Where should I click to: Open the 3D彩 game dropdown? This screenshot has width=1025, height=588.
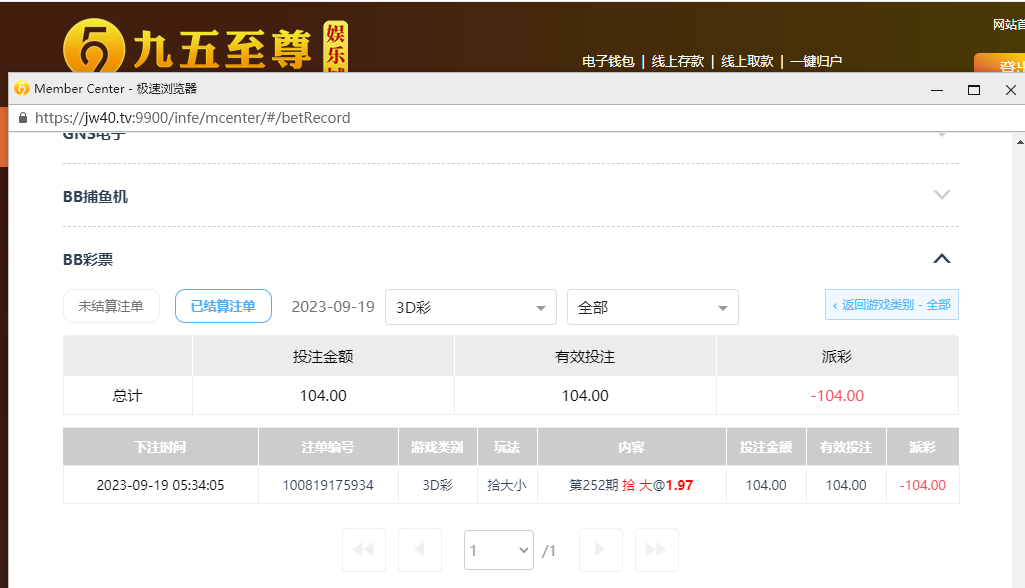tap(471, 307)
